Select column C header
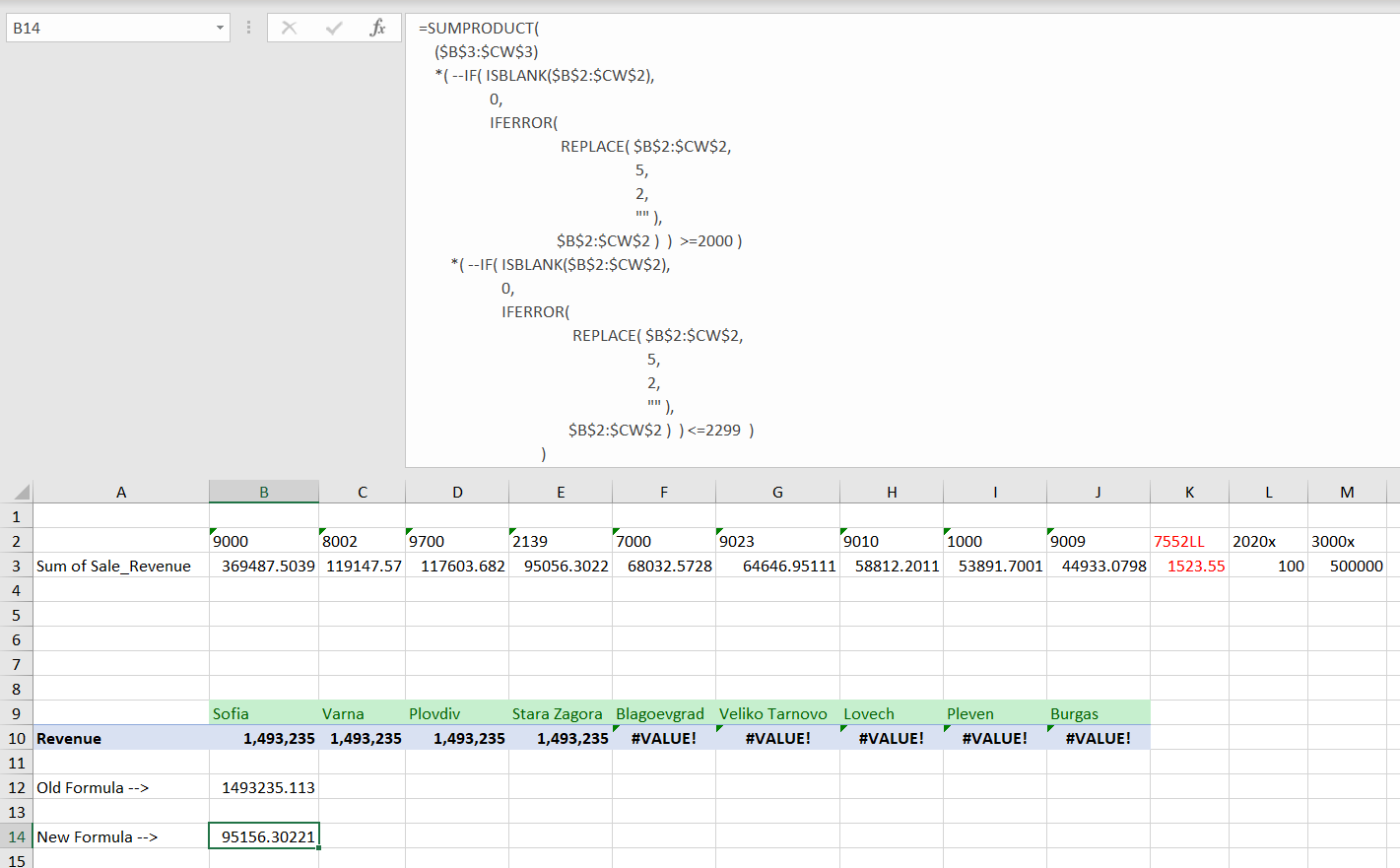The image size is (1400, 868). (363, 492)
